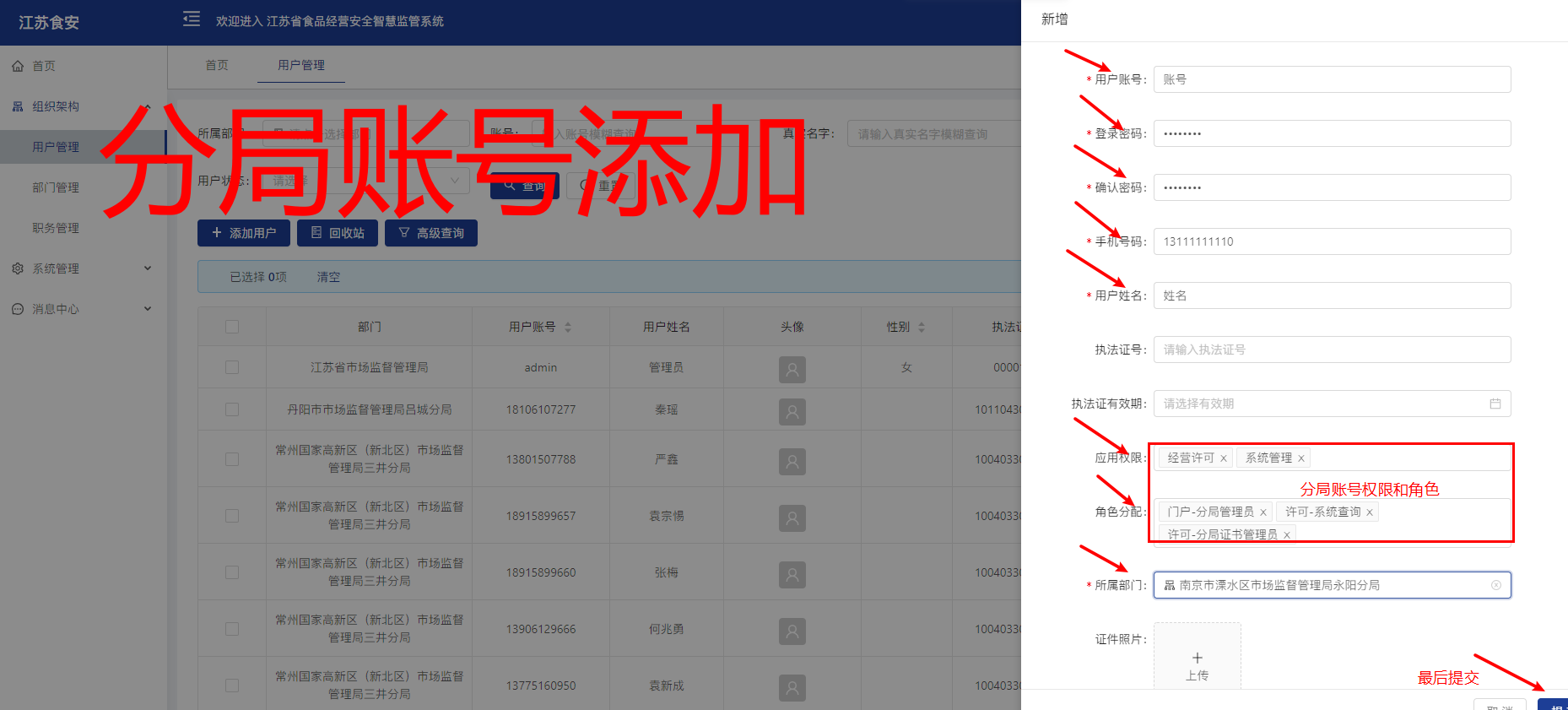Click the calendar icon in 执法证有效期 field
Image resolution: width=1568 pixels, height=710 pixels.
point(1495,404)
